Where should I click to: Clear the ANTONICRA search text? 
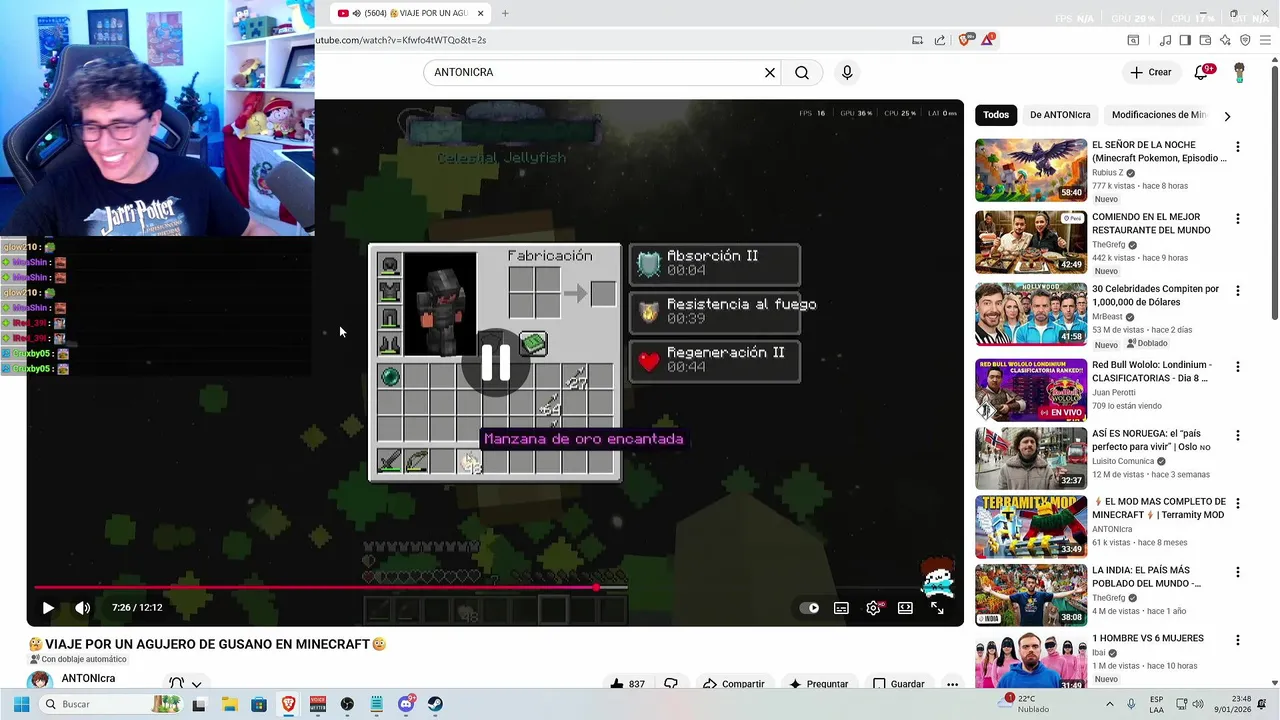pyautogui.click(x=770, y=72)
